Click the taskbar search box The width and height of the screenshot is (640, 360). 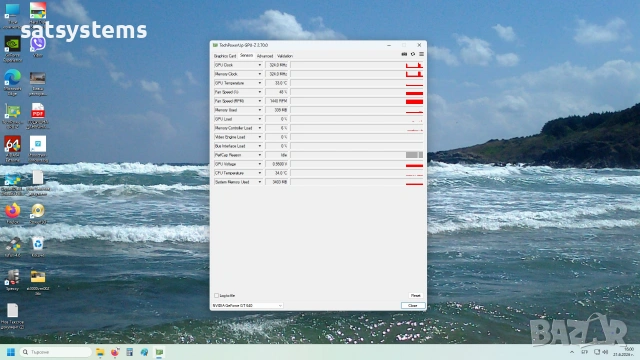point(56,352)
